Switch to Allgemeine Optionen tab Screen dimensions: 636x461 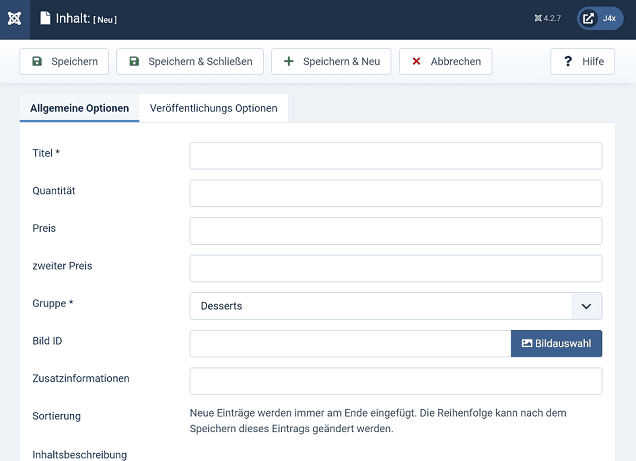pyautogui.click(x=80, y=108)
